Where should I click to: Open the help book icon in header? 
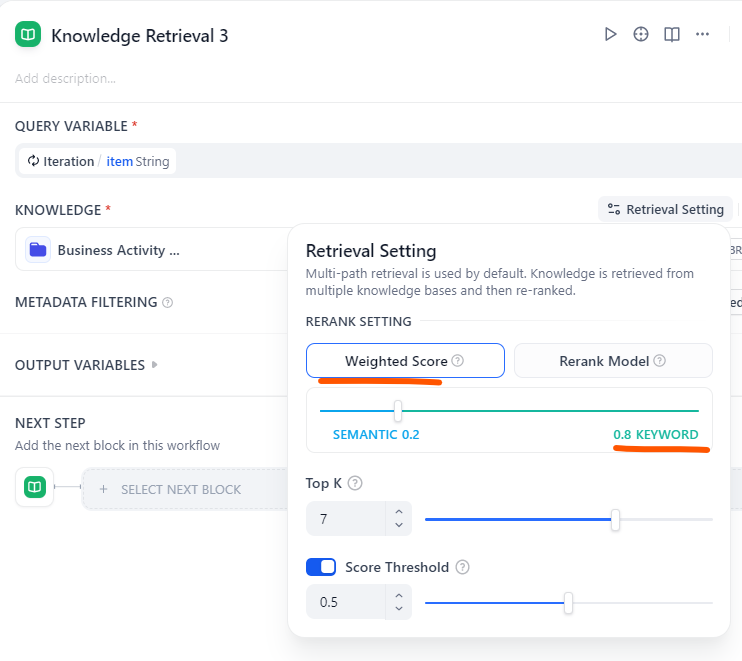tap(672, 35)
